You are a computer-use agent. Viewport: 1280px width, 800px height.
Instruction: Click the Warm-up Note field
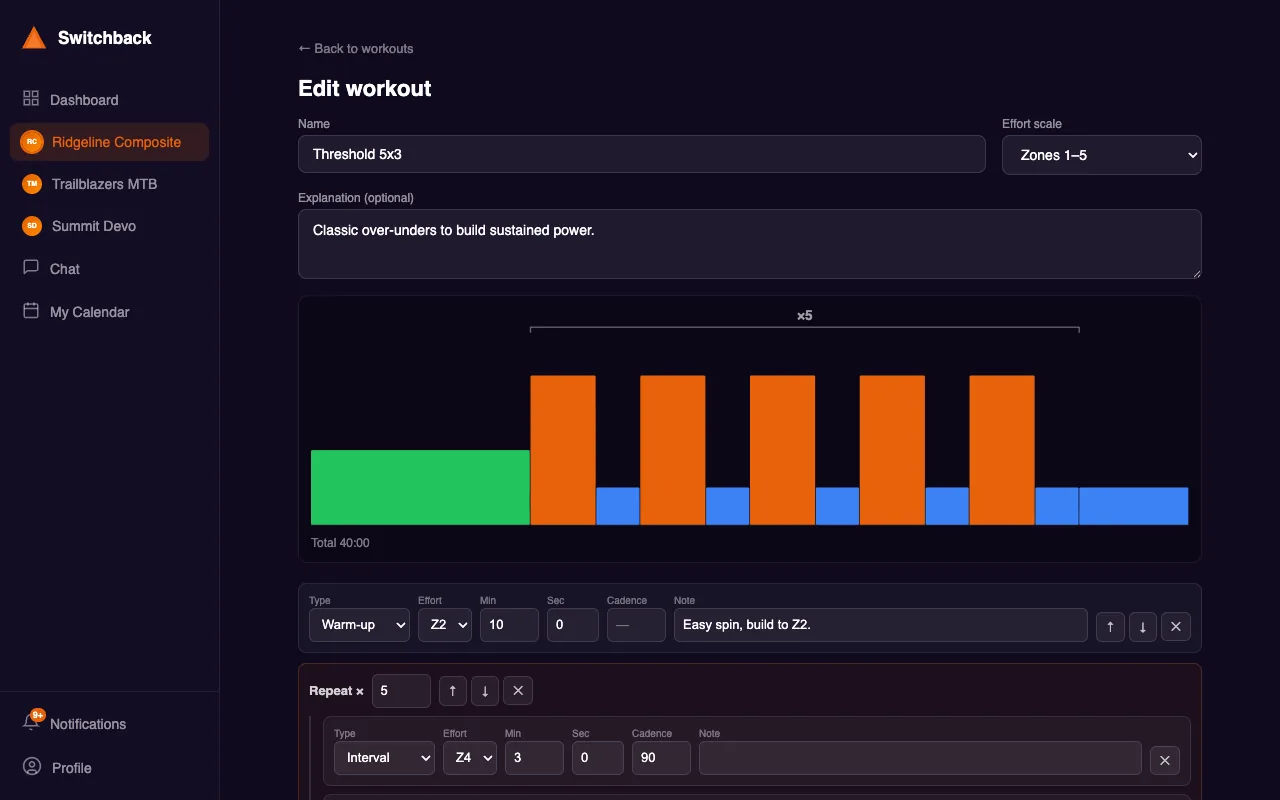881,625
